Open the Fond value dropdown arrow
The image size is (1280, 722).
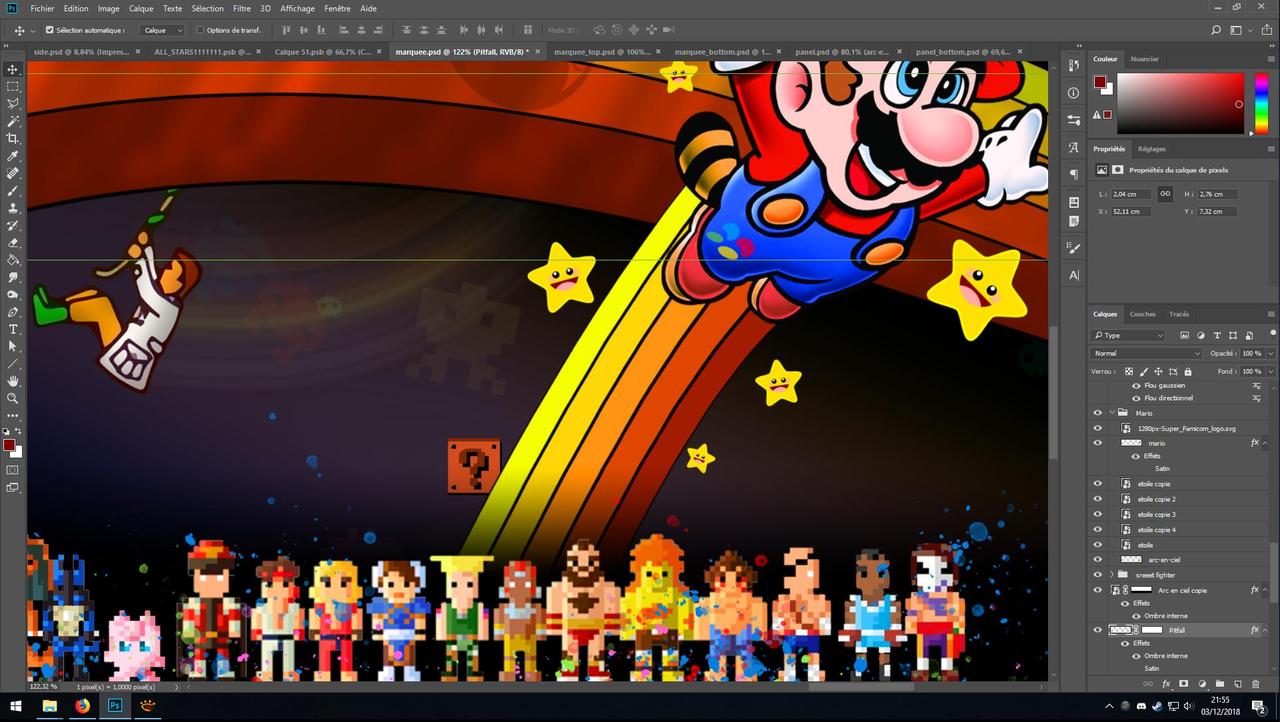click(x=1271, y=371)
